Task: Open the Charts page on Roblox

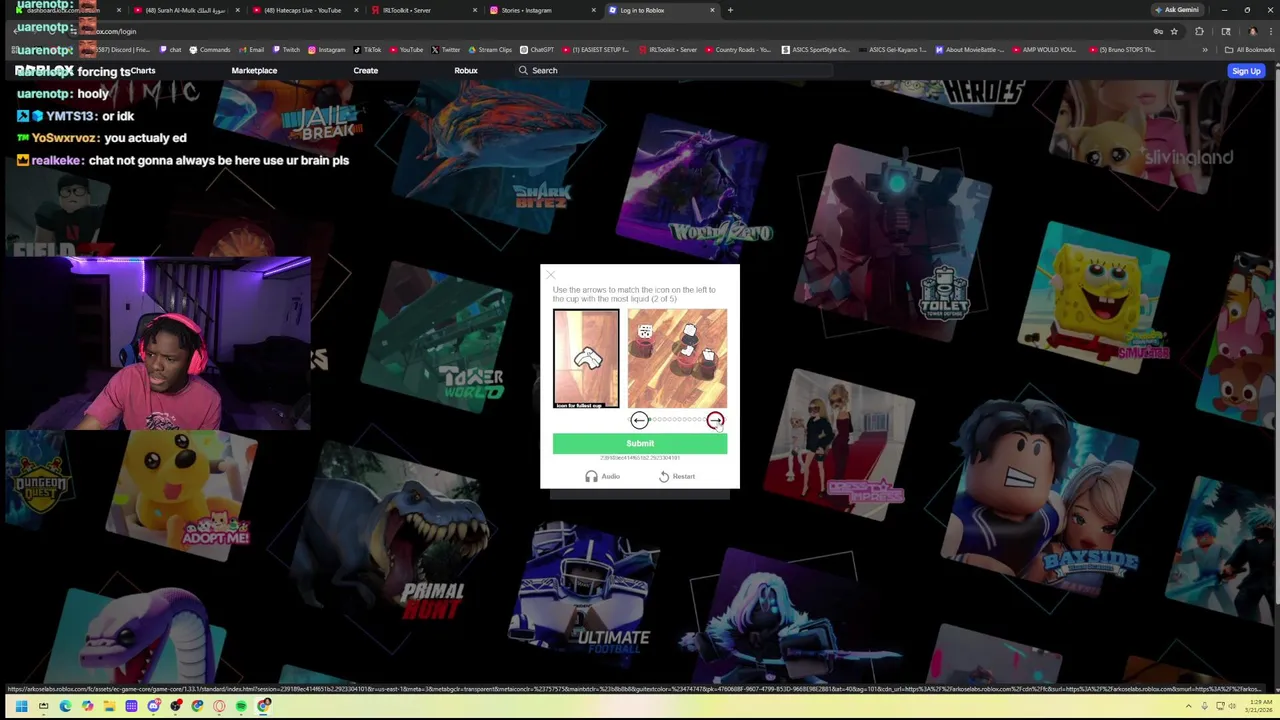Action: [143, 70]
